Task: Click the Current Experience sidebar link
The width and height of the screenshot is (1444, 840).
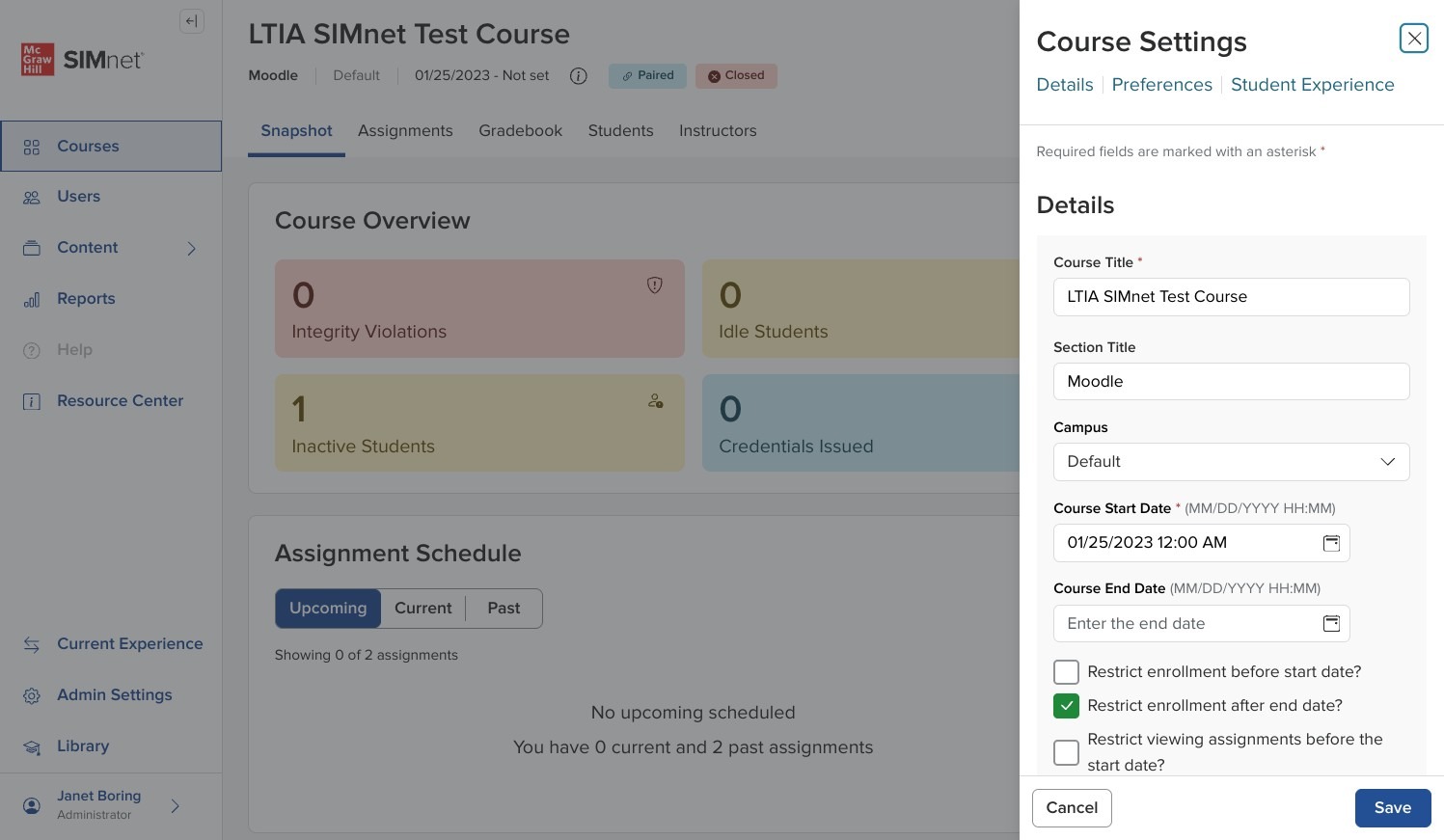Action: point(111,644)
